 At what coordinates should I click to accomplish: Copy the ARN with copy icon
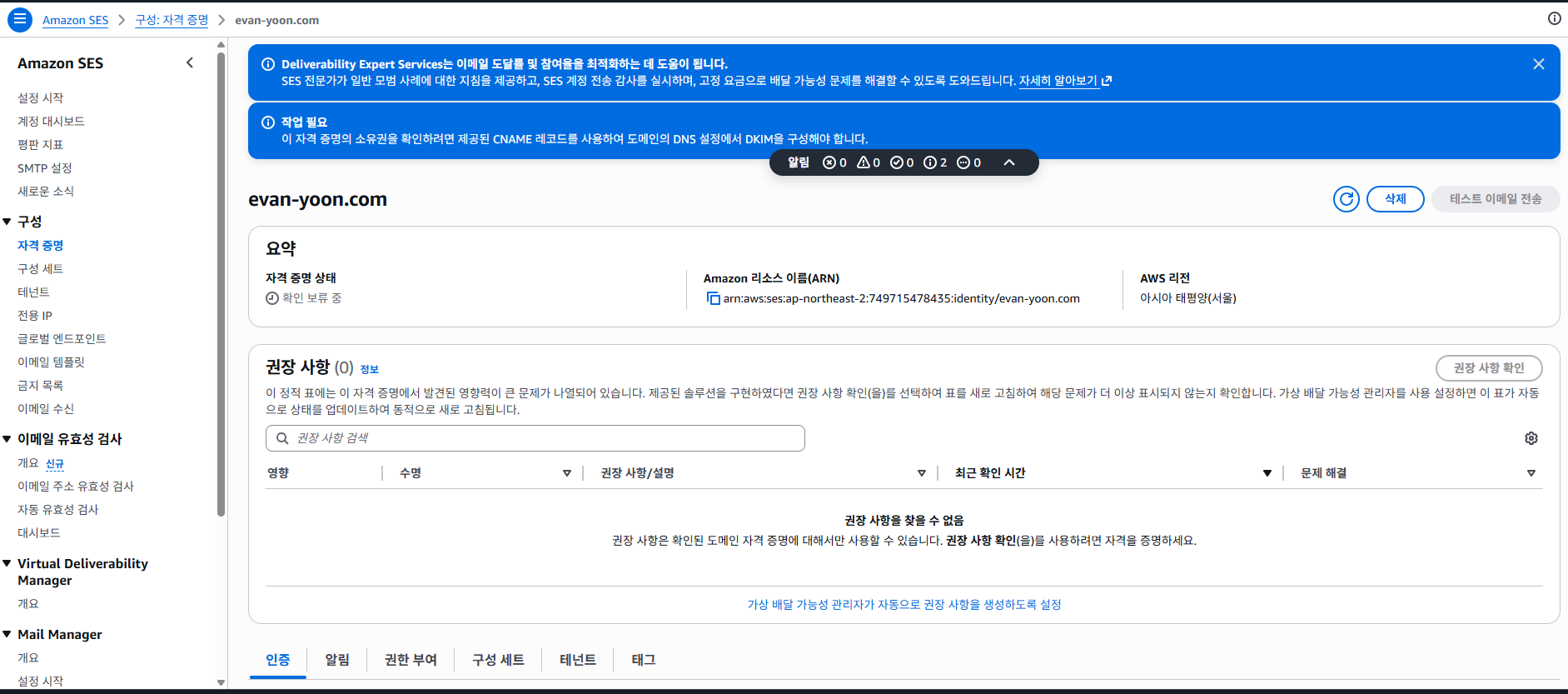pos(713,298)
